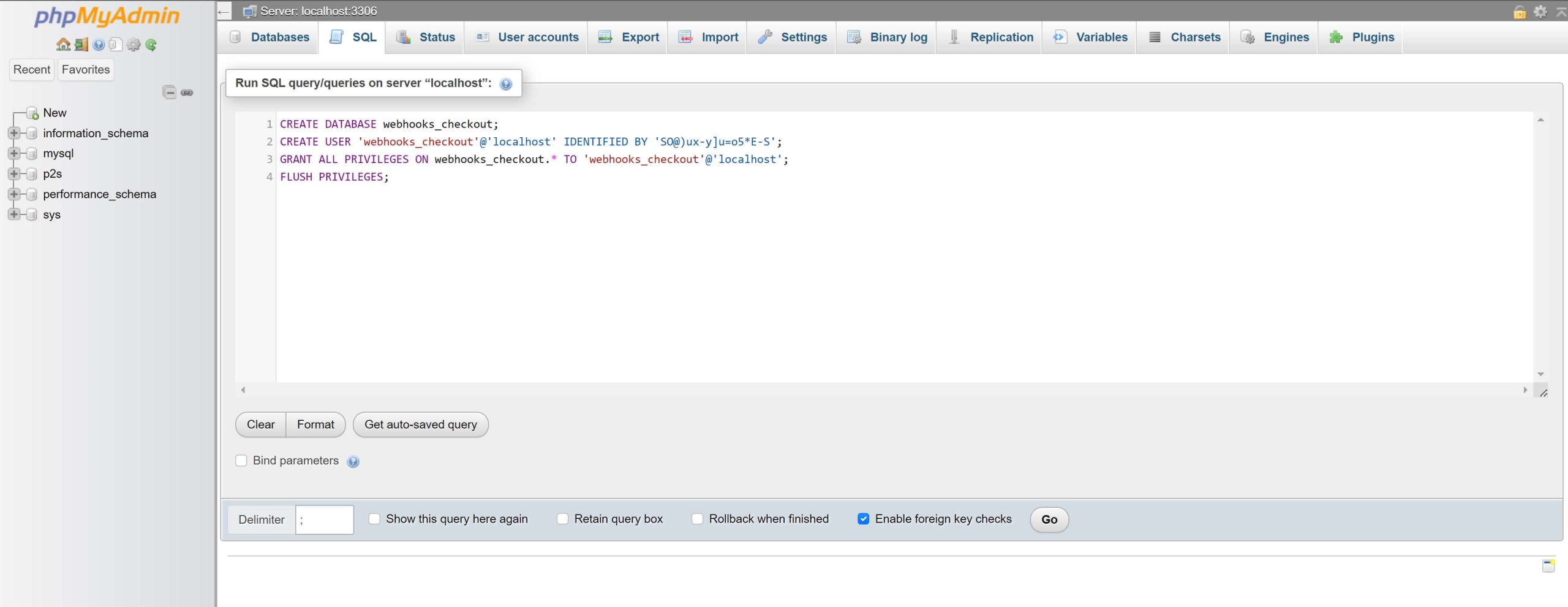This screenshot has width=1568, height=607.
Task: Open page settings gear in top bar
Action: tap(1540, 12)
